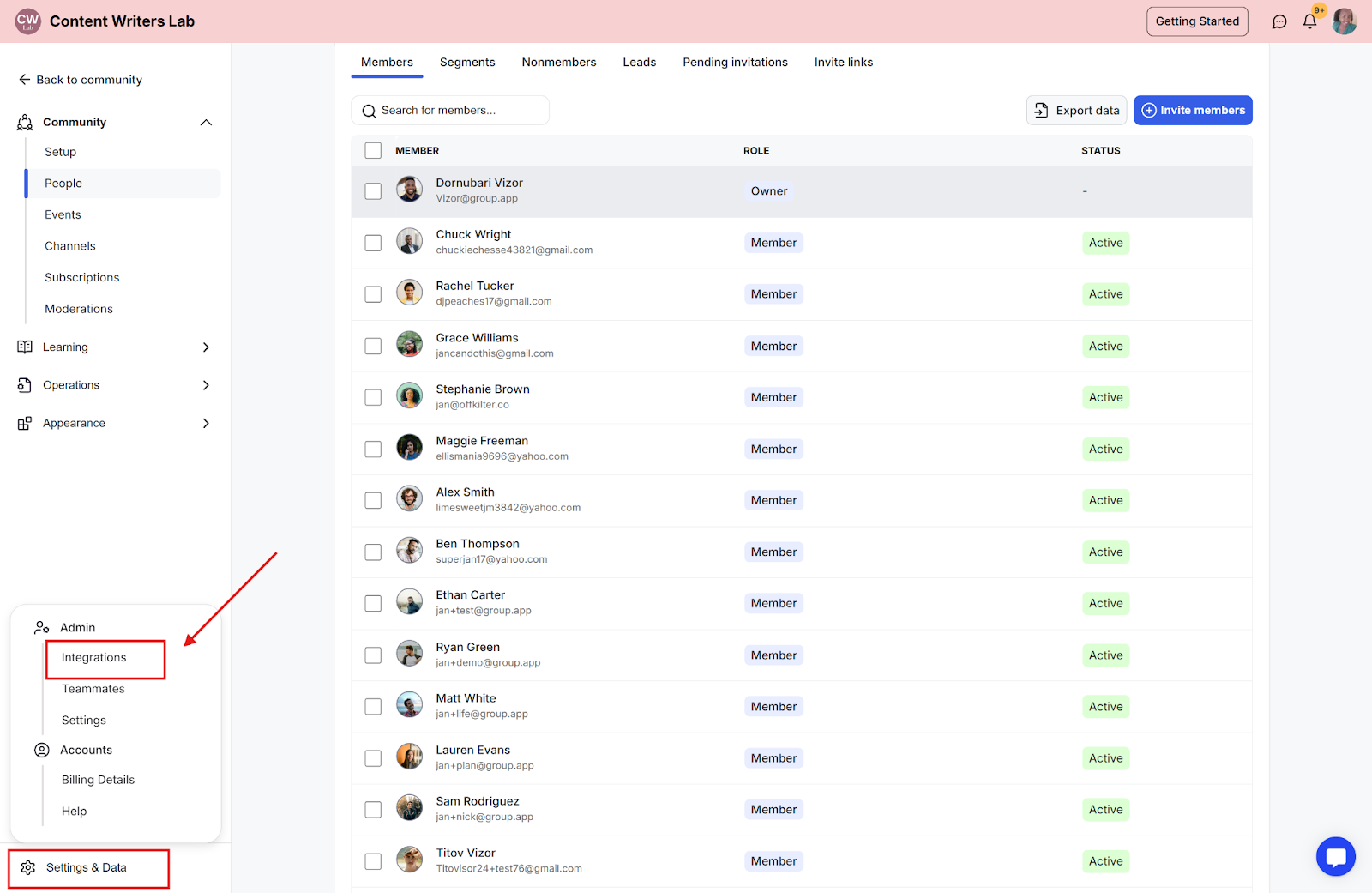The width and height of the screenshot is (1372, 893).
Task: Expand the Appearance section chevron
Action: (206, 424)
